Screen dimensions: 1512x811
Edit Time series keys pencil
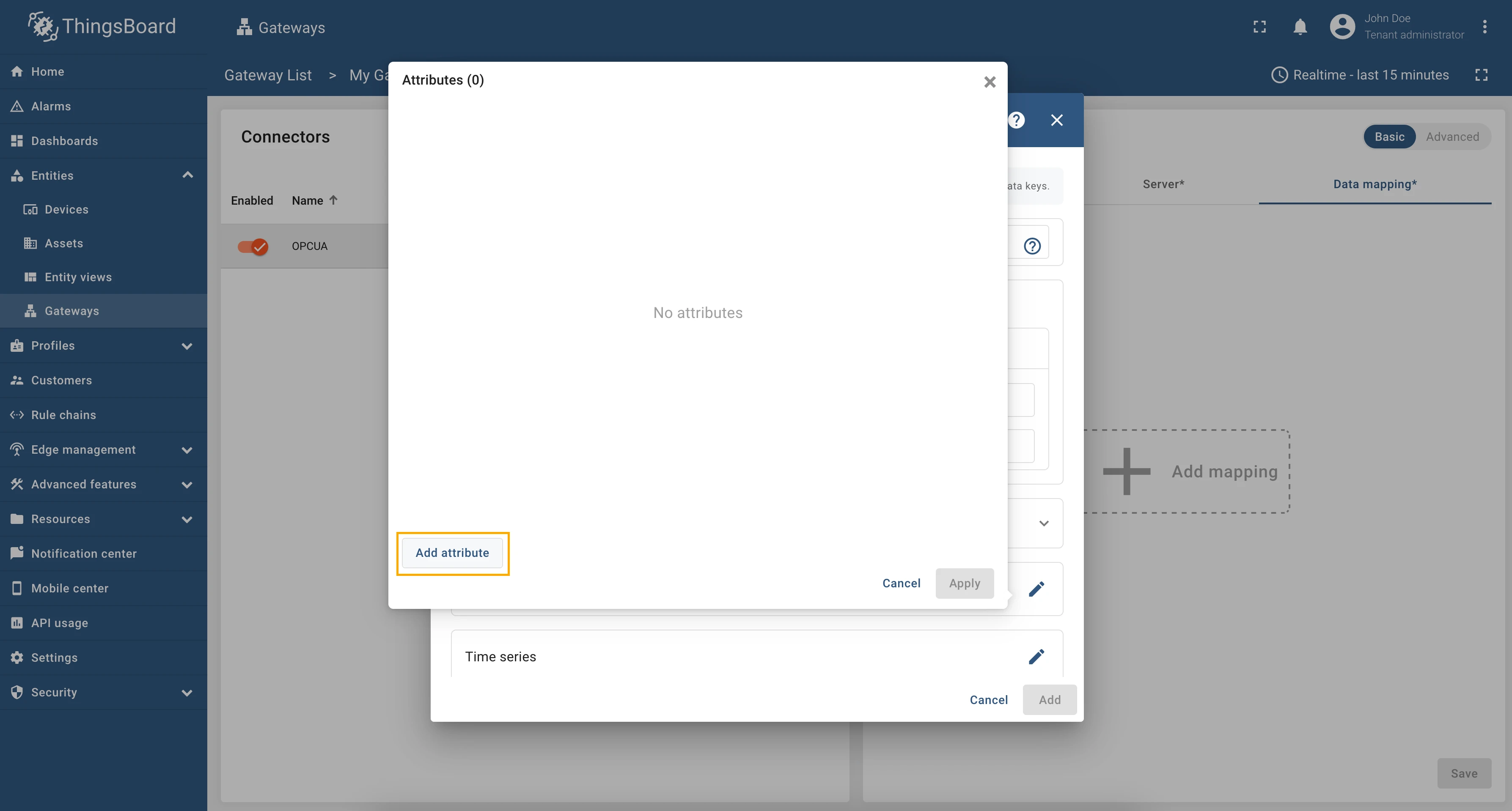pos(1036,657)
